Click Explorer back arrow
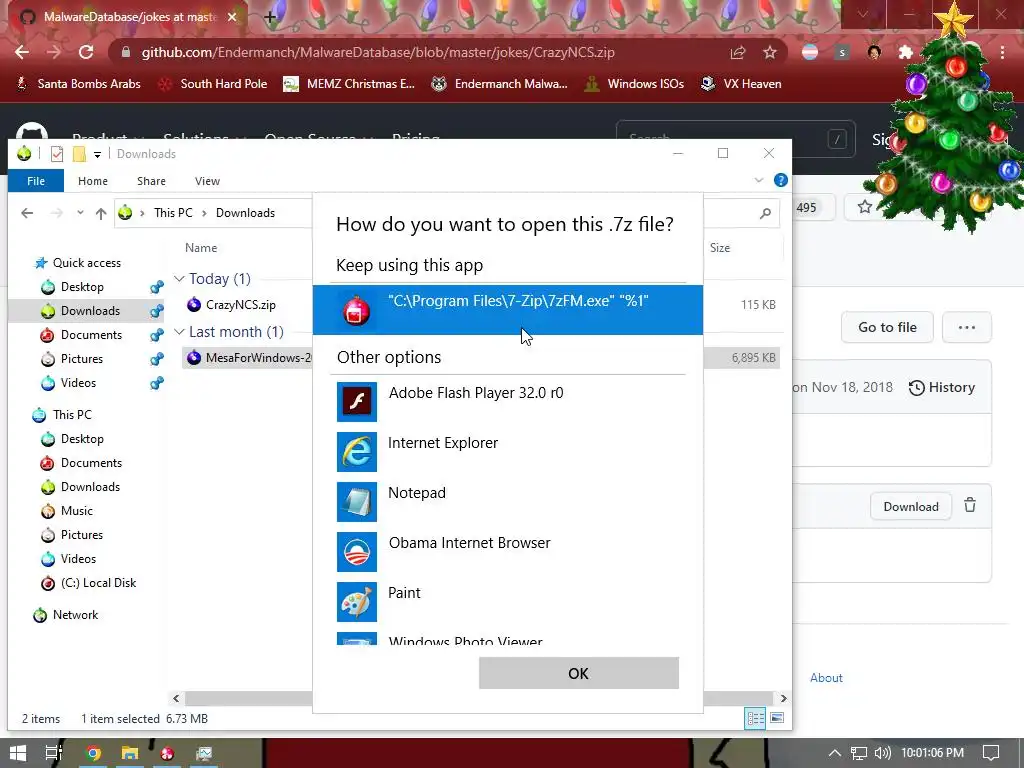1024x768 pixels. point(27,213)
